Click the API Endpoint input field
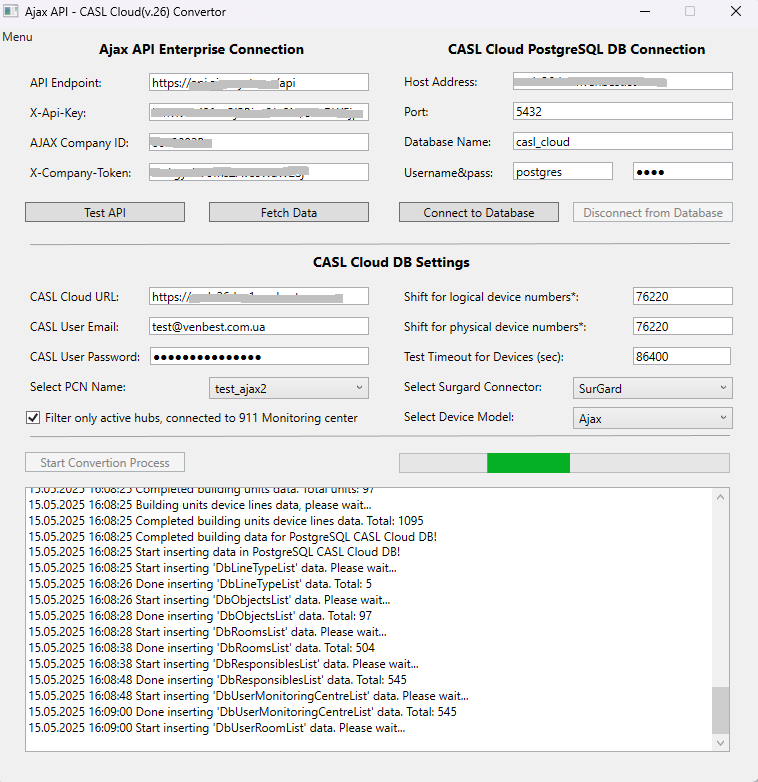Image resolution: width=758 pixels, height=782 pixels. (x=259, y=82)
